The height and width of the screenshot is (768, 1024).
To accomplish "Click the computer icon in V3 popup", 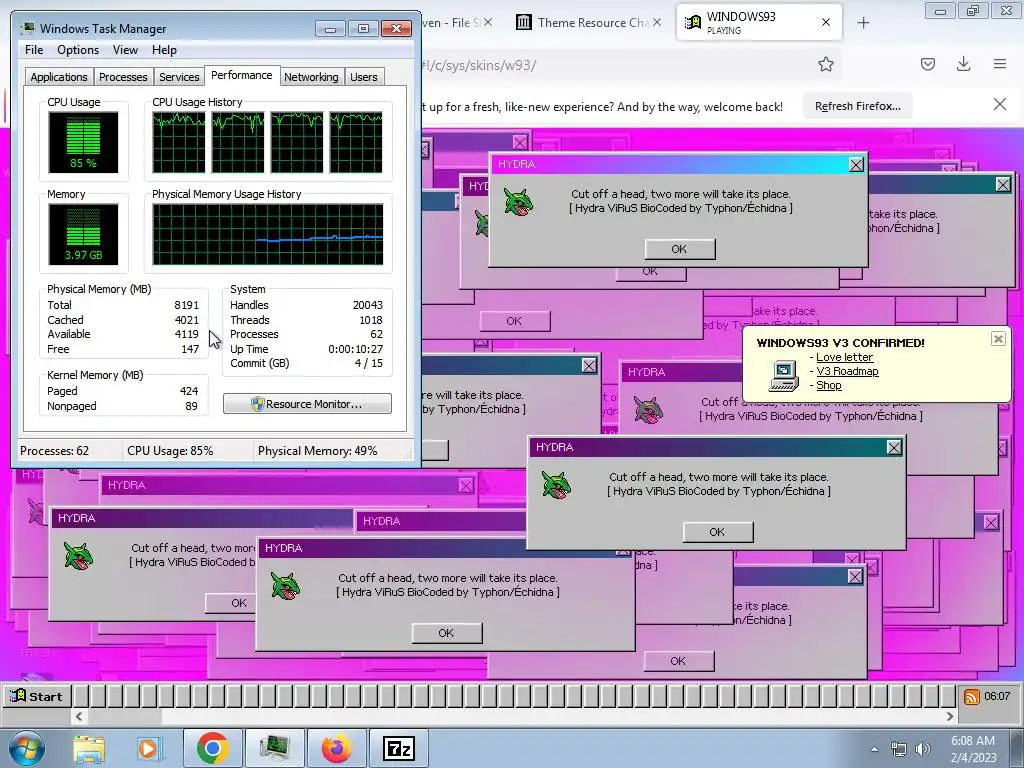I will click(x=784, y=376).
